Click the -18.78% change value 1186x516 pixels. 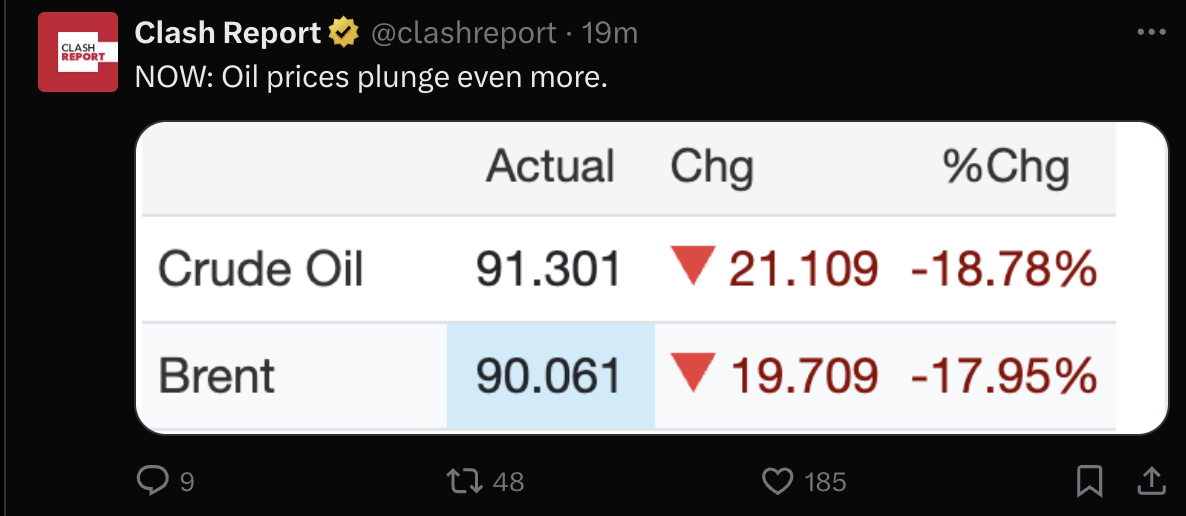[x=1003, y=269]
